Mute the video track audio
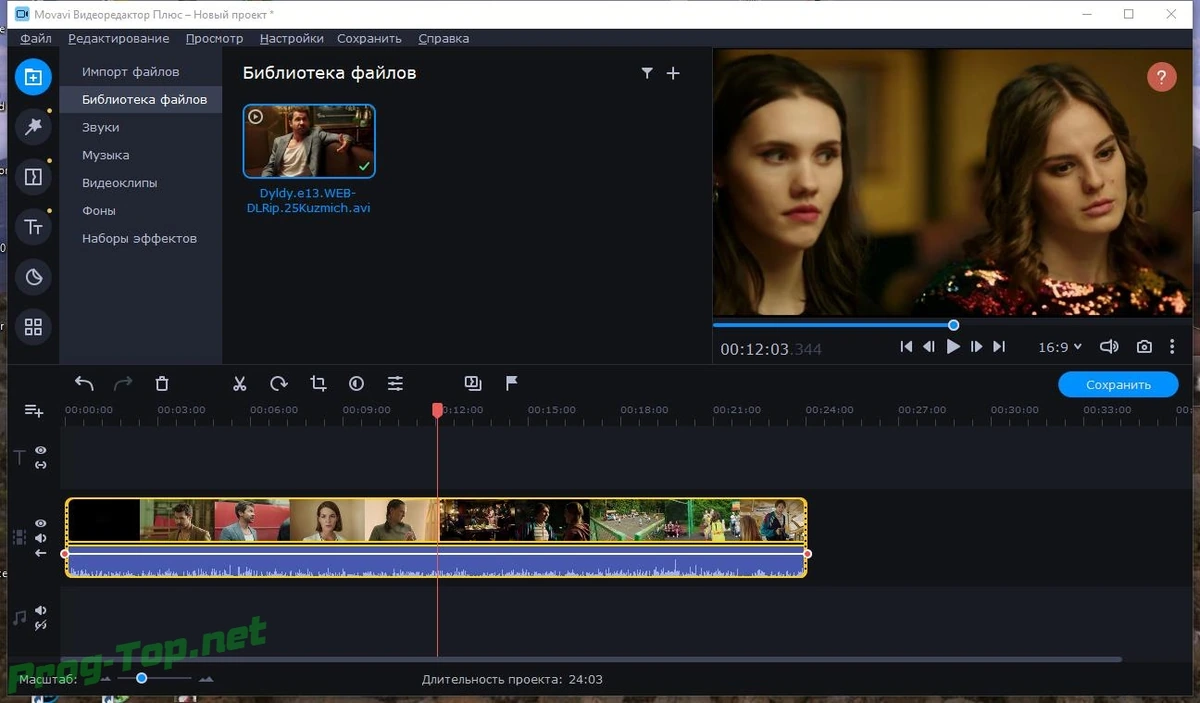Viewport: 1200px width, 703px height. click(x=41, y=538)
